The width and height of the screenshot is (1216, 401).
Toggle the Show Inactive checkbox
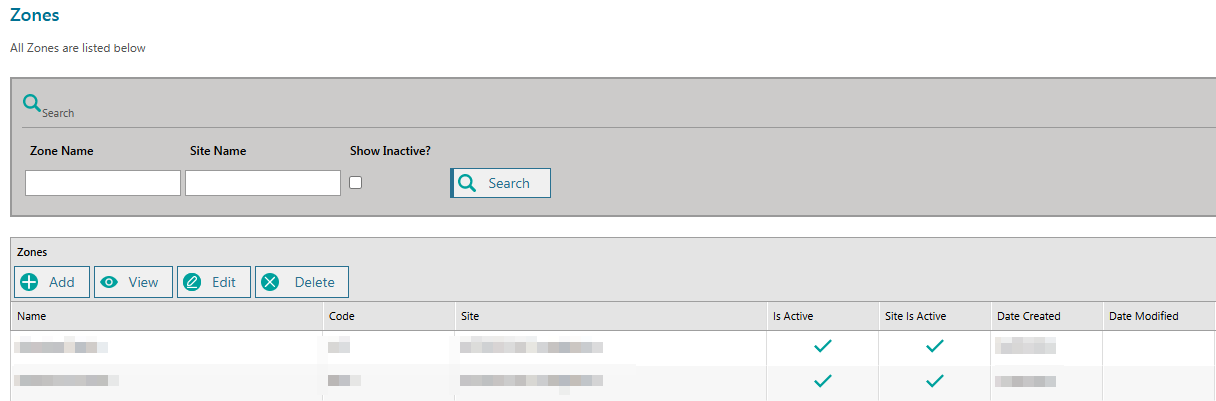click(x=355, y=182)
